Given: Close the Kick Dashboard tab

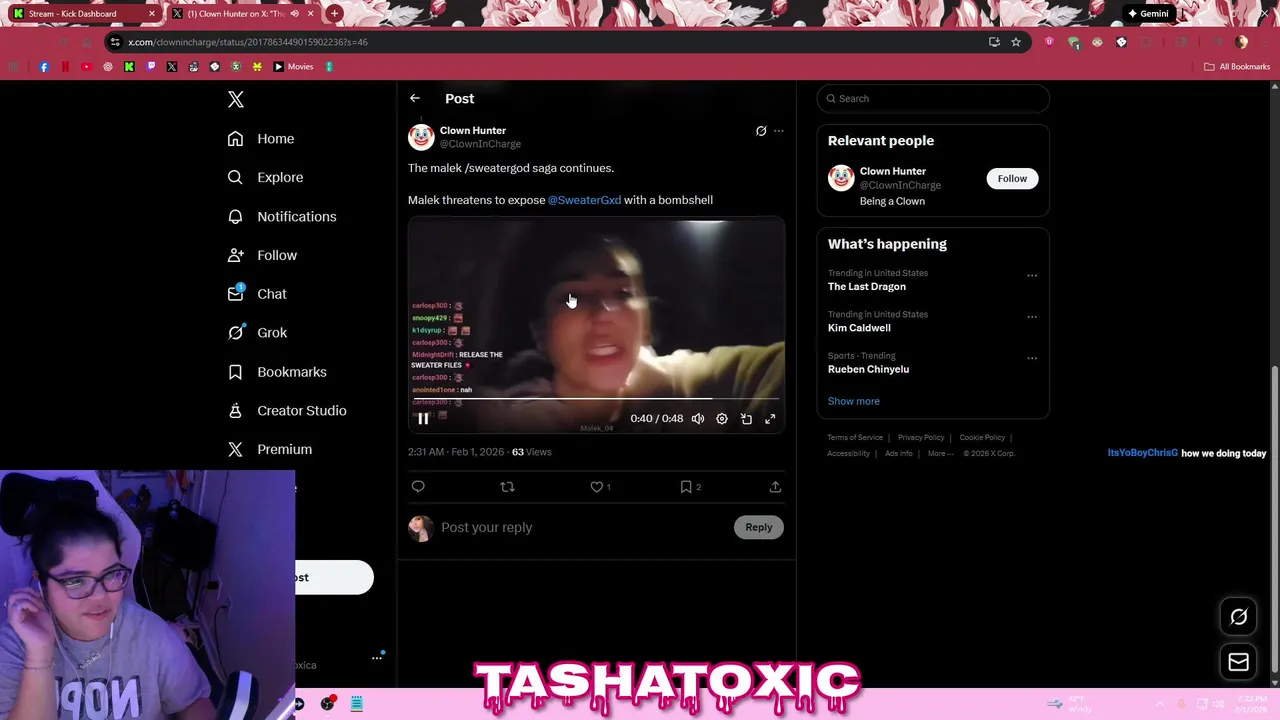Looking at the screenshot, I should click(152, 14).
